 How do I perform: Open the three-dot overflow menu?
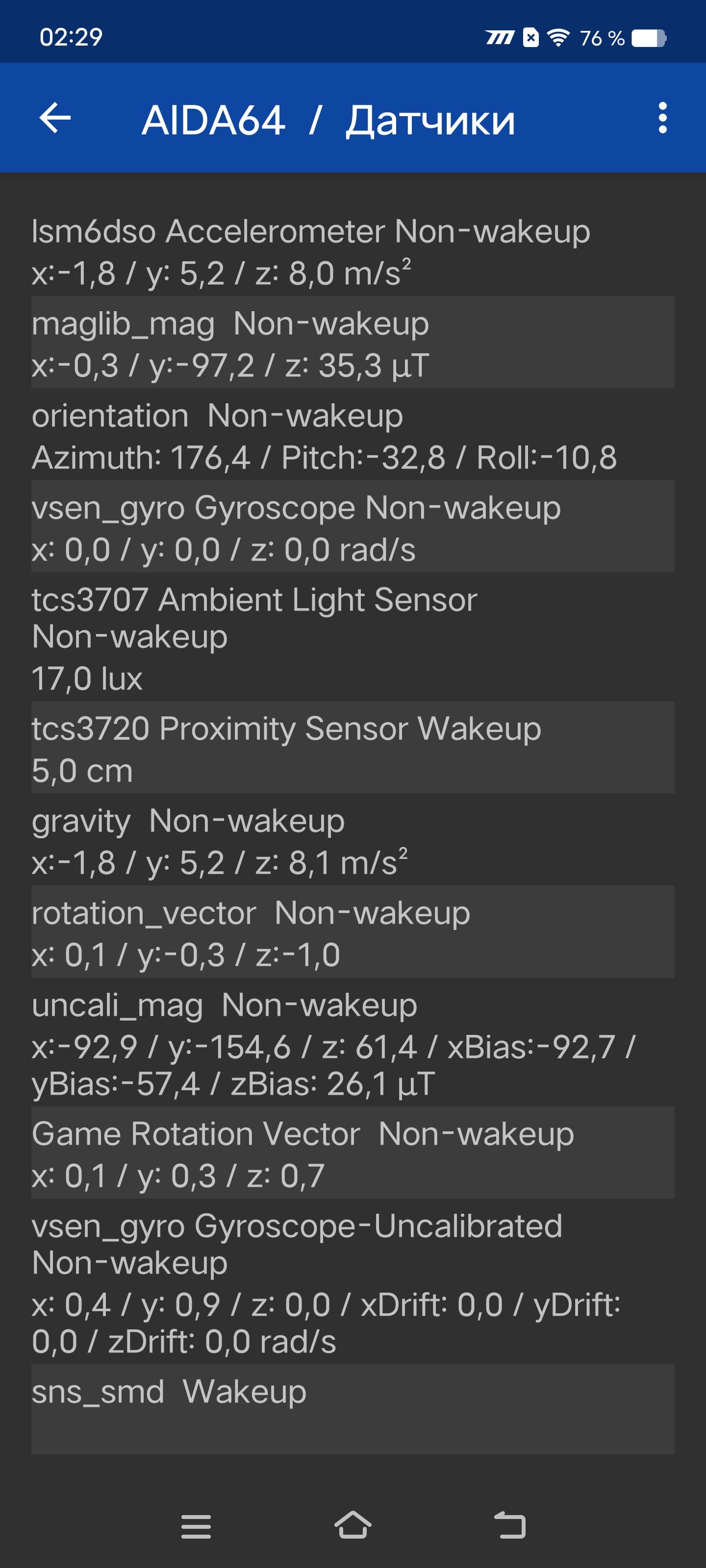pos(663,118)
